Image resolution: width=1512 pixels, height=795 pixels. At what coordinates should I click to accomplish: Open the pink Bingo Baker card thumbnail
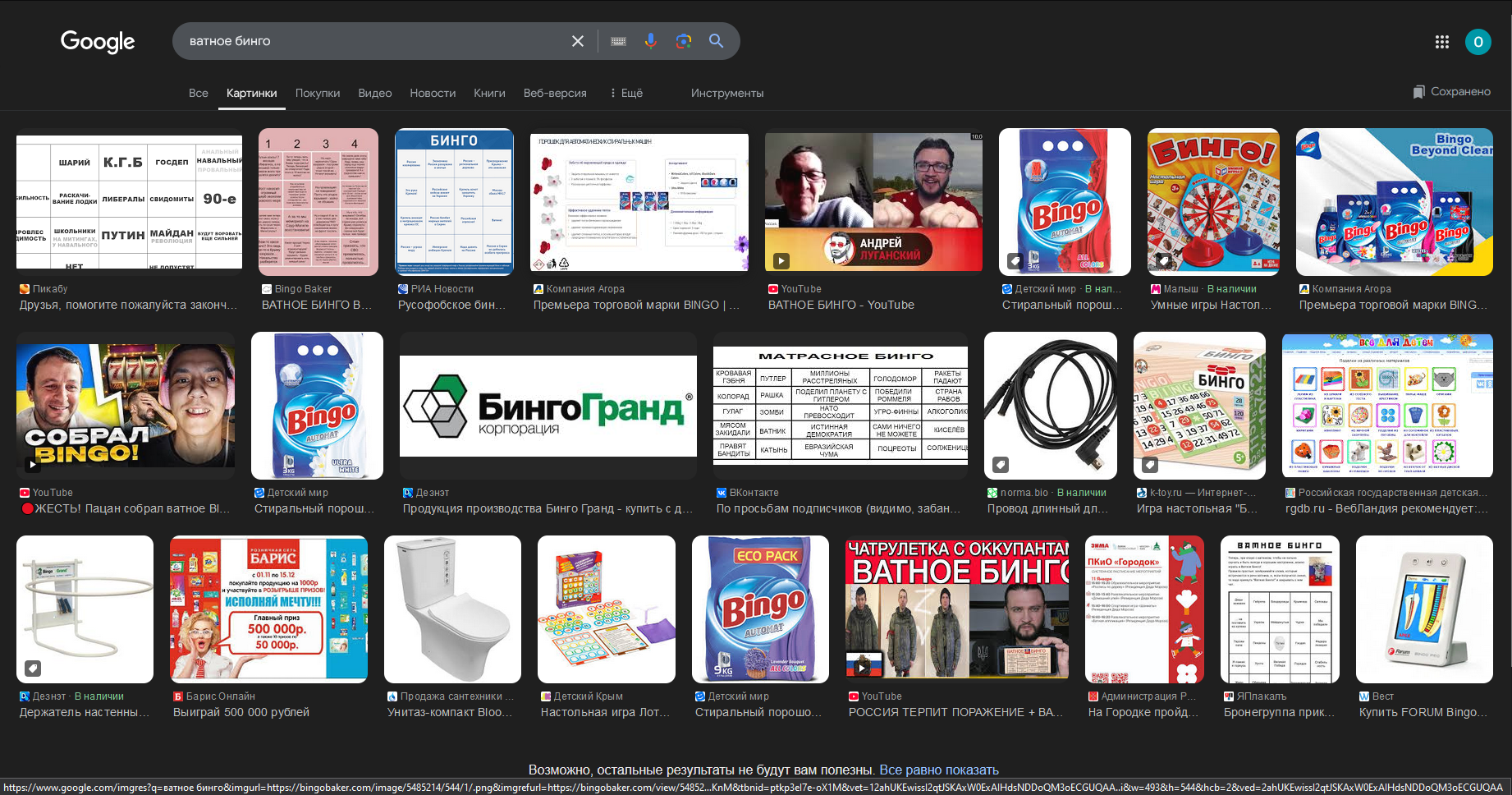tap(318, 202)
